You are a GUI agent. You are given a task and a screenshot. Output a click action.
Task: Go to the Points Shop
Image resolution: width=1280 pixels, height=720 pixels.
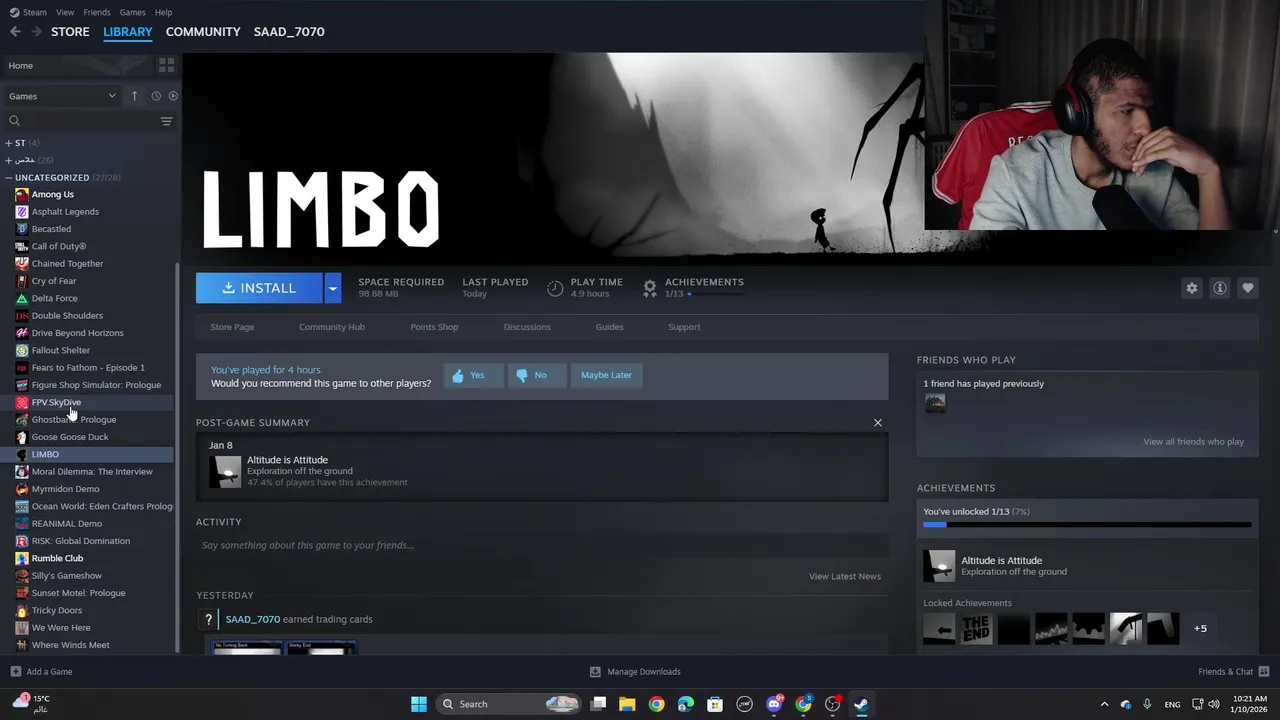tap(434, 327)
